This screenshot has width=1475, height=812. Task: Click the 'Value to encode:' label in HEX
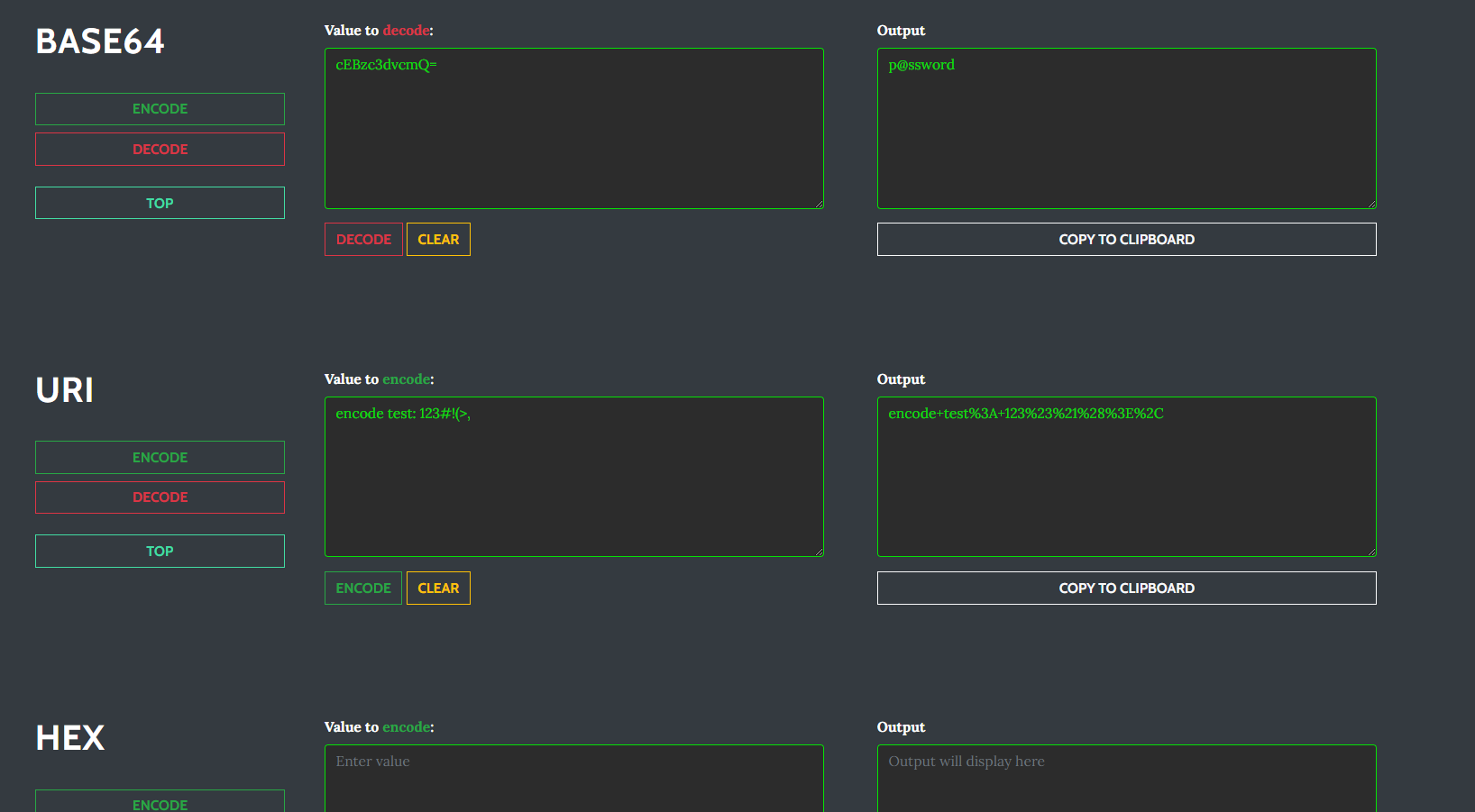coord(379,727)
